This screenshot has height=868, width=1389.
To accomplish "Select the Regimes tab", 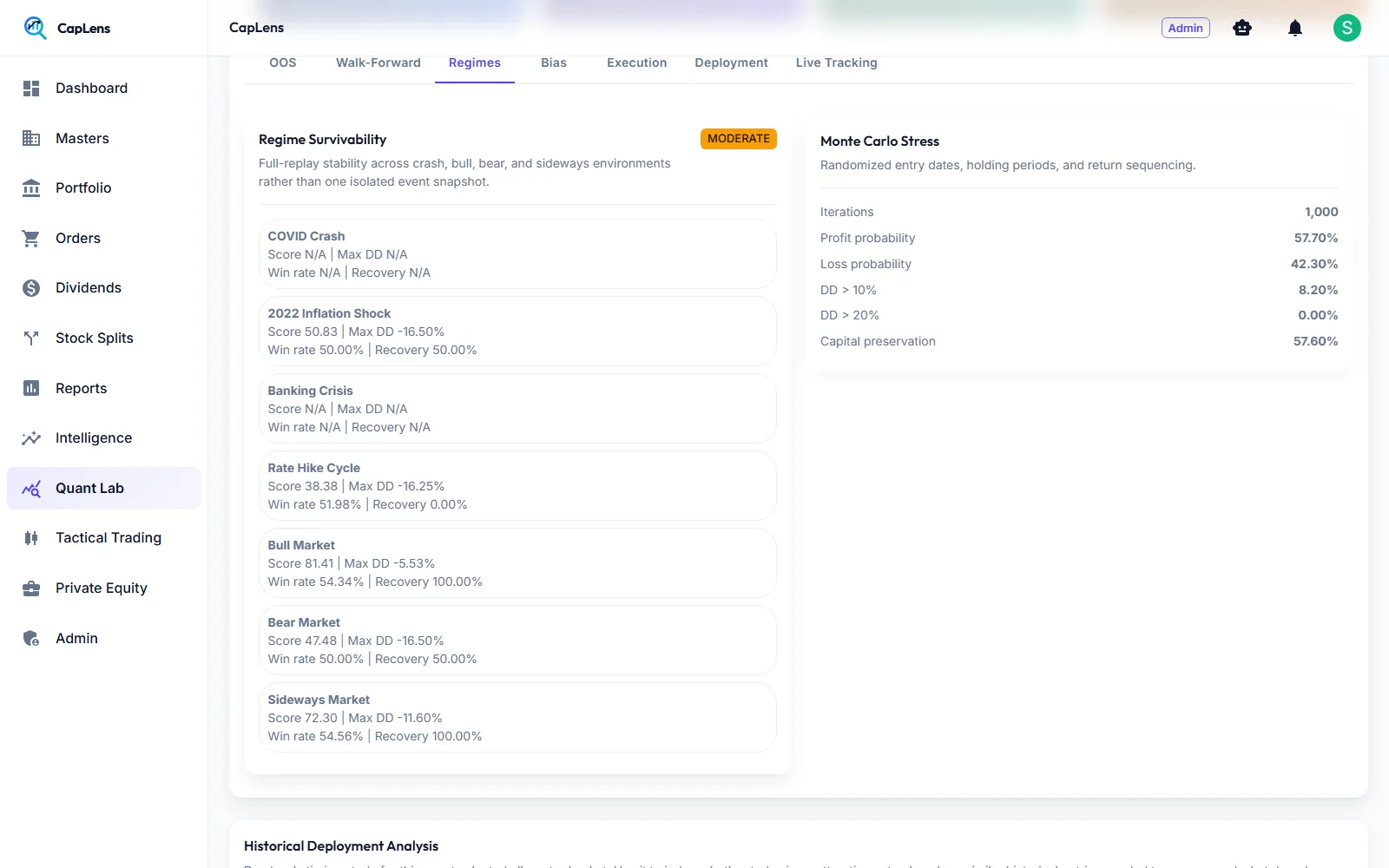I will tap(475, 62).
